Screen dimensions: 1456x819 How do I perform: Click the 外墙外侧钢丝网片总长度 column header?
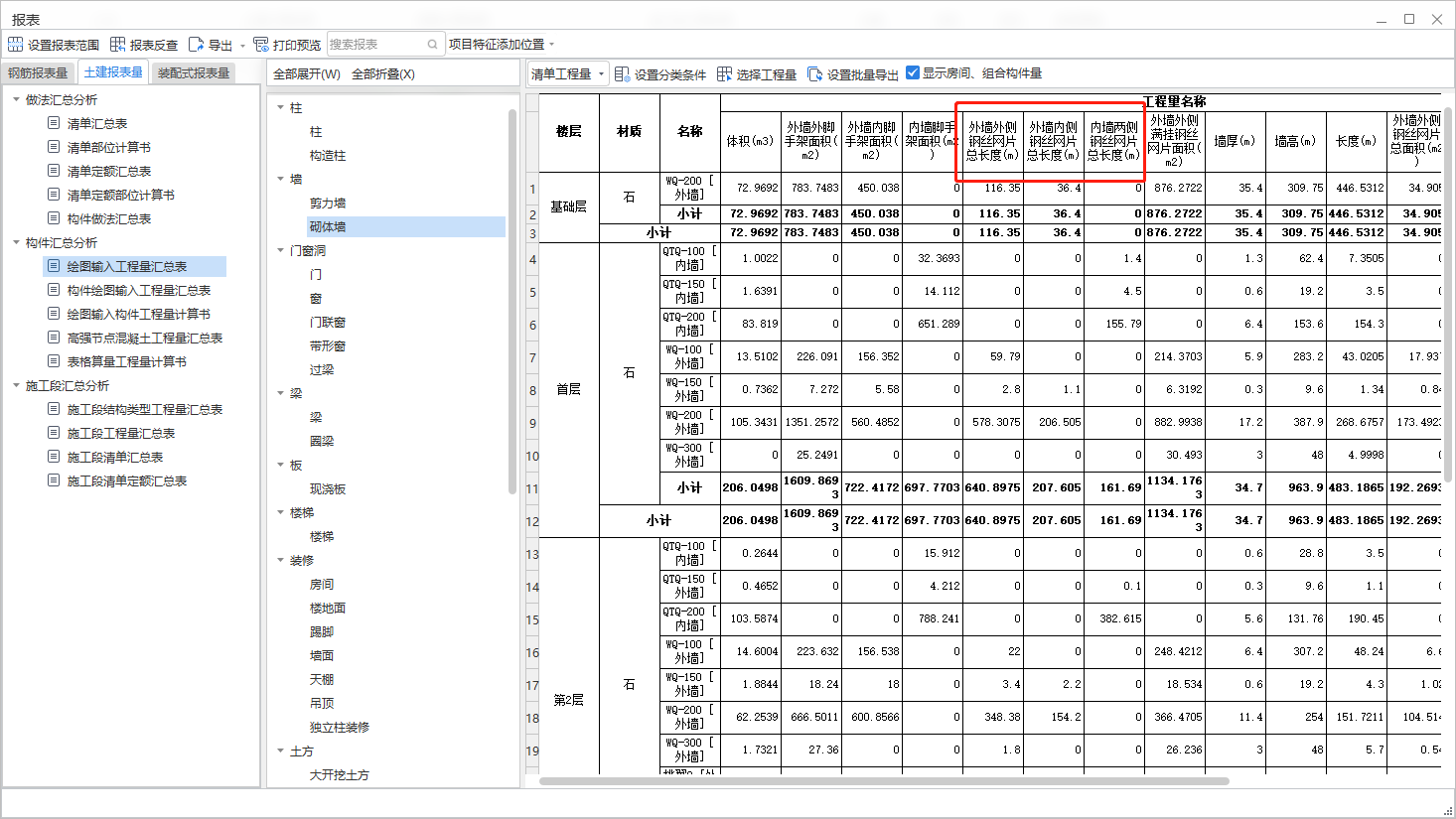tap(992, 141)
